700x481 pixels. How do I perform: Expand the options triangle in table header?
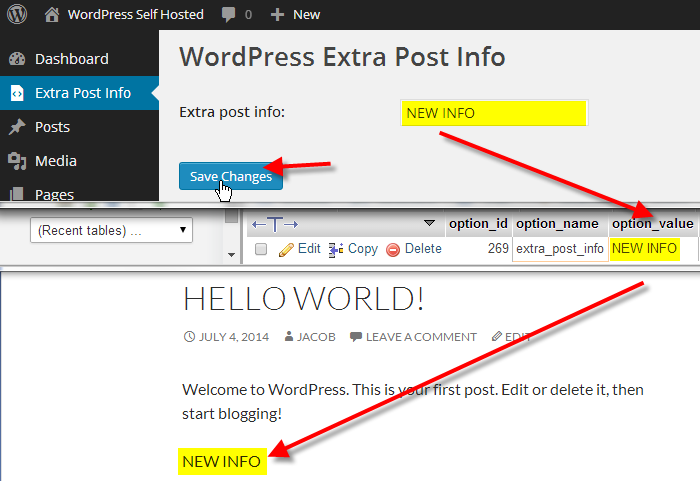429,222
